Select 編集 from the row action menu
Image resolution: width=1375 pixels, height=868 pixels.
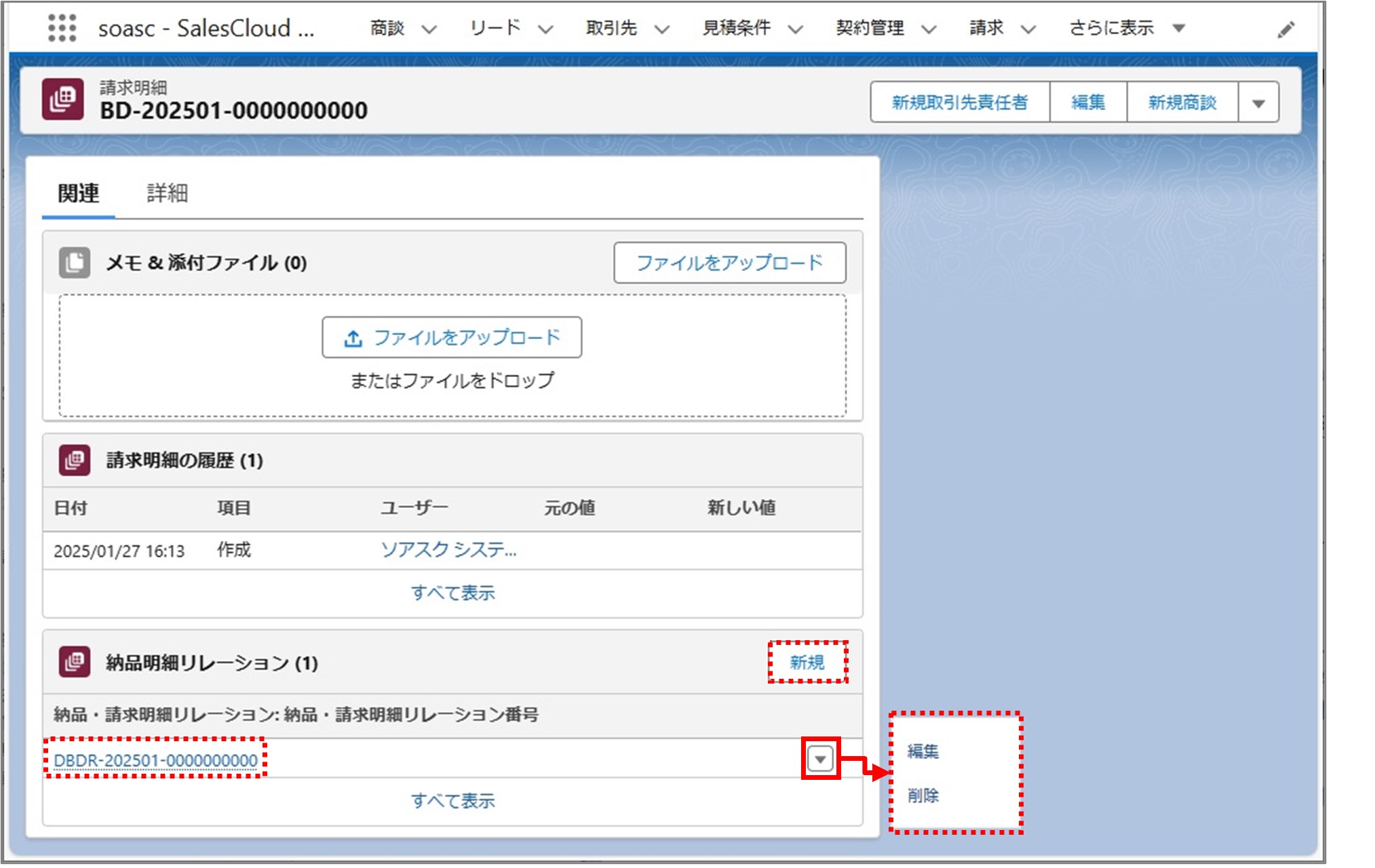pyautogui.click(x=923, y=751)
